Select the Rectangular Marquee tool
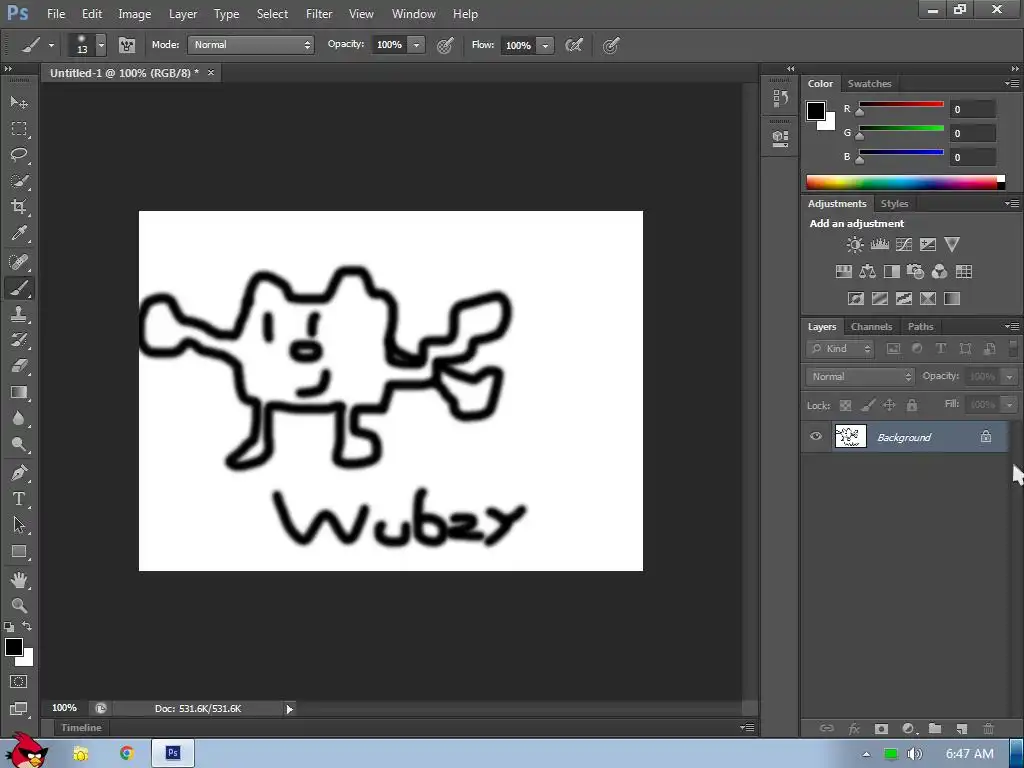Screen dimensions: 1024x768 (x=19, y=129)
